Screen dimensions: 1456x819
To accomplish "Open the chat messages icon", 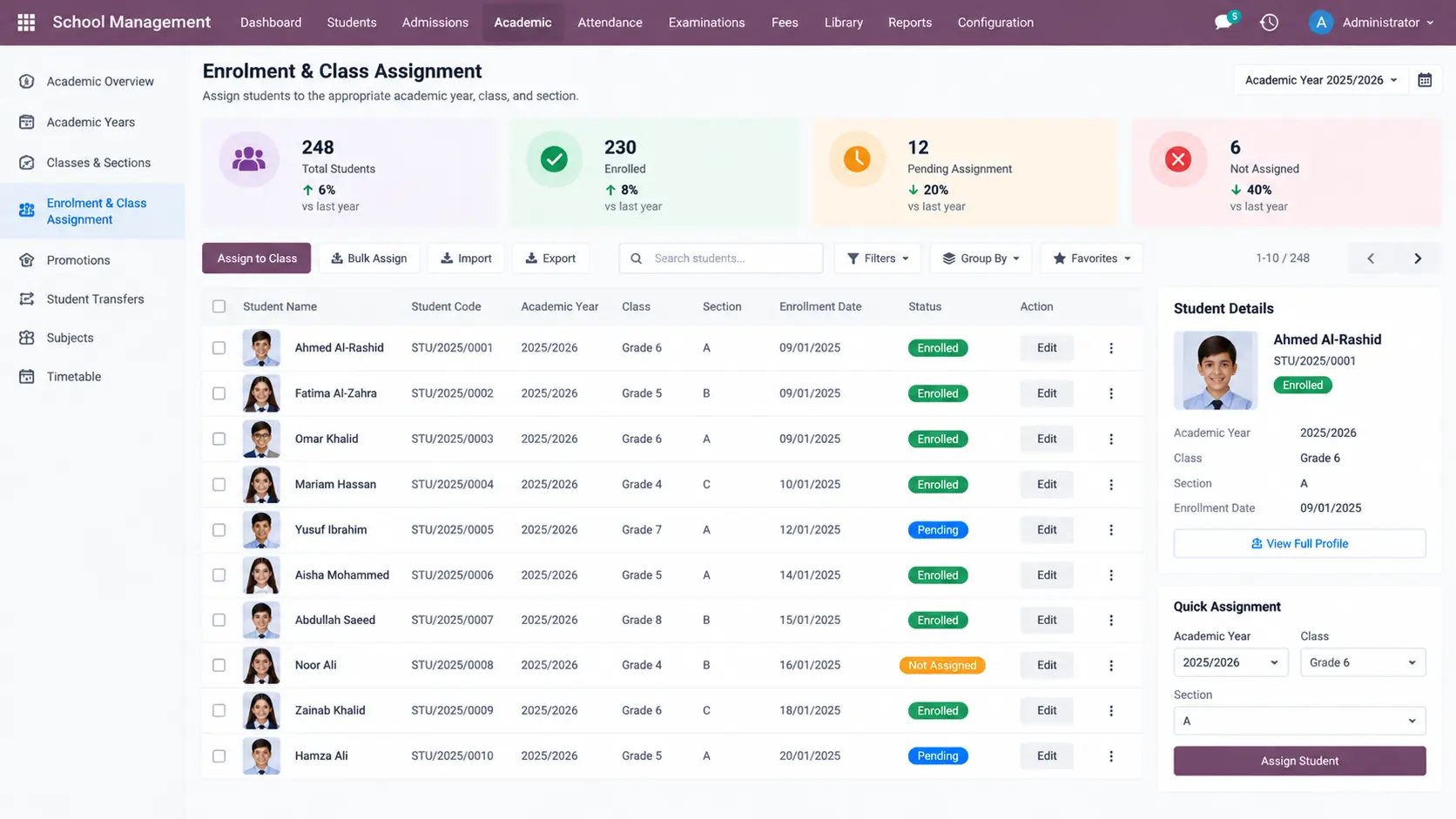I will pos(1224,22).
